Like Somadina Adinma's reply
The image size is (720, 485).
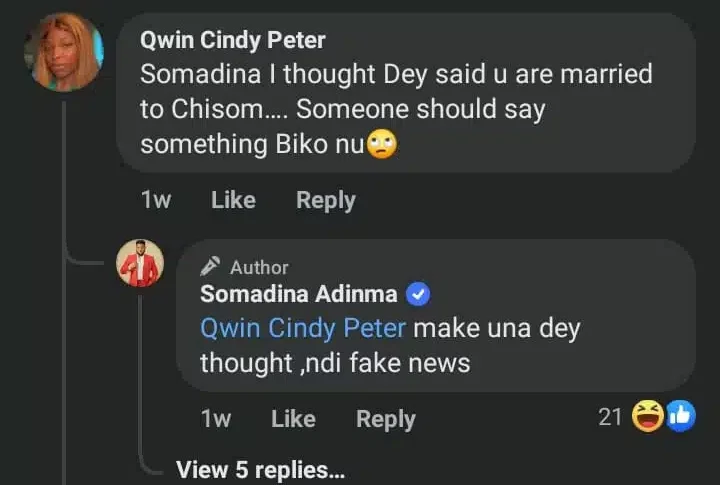coord(293,419)
